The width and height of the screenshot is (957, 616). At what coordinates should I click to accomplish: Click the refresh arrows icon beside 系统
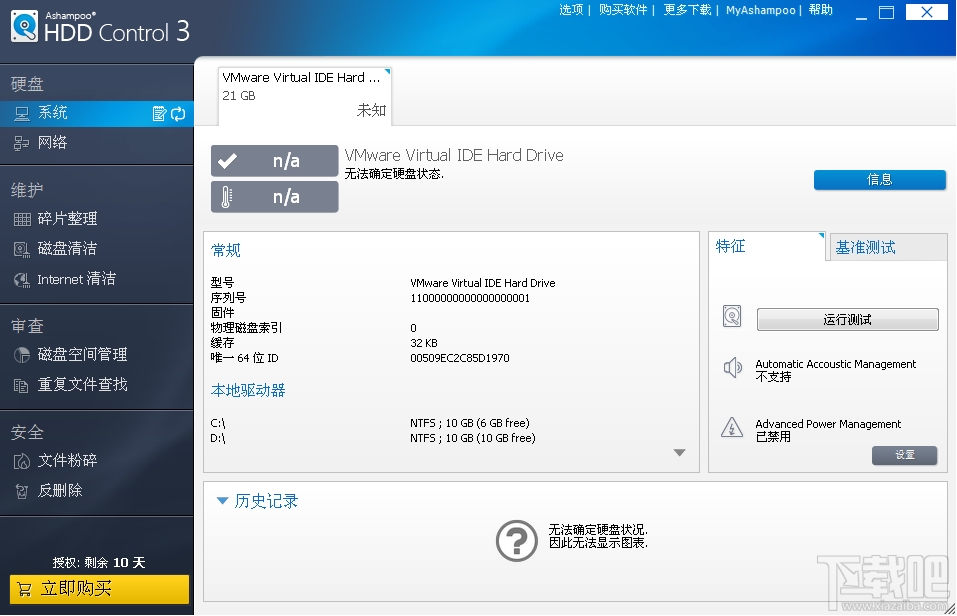(178, 114)
